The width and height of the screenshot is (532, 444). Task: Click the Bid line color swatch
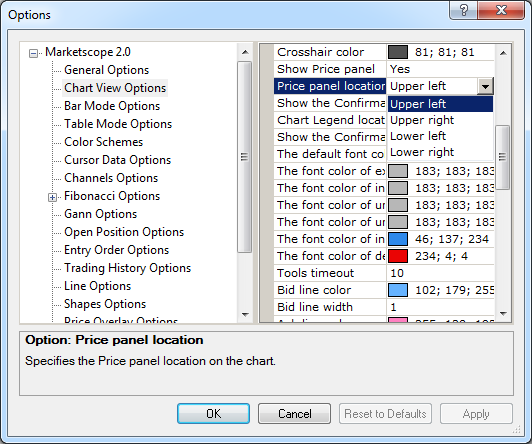point(398,290)
